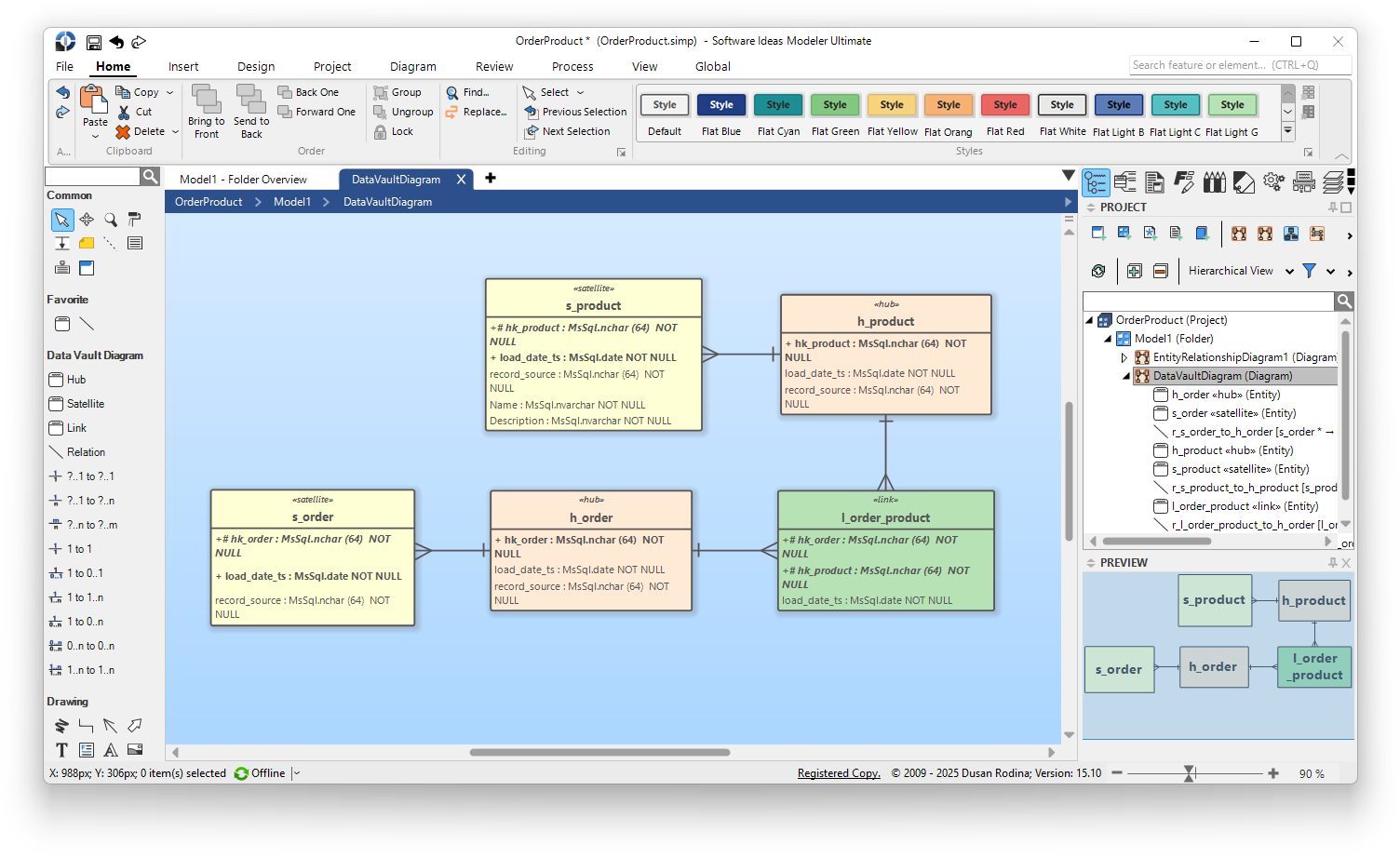Open the Insert ribbon tab

183,67
